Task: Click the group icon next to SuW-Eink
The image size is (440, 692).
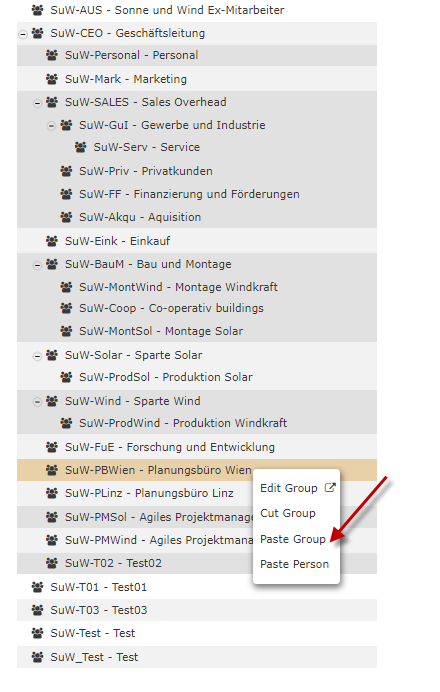Action: click(x=52, y=241)
